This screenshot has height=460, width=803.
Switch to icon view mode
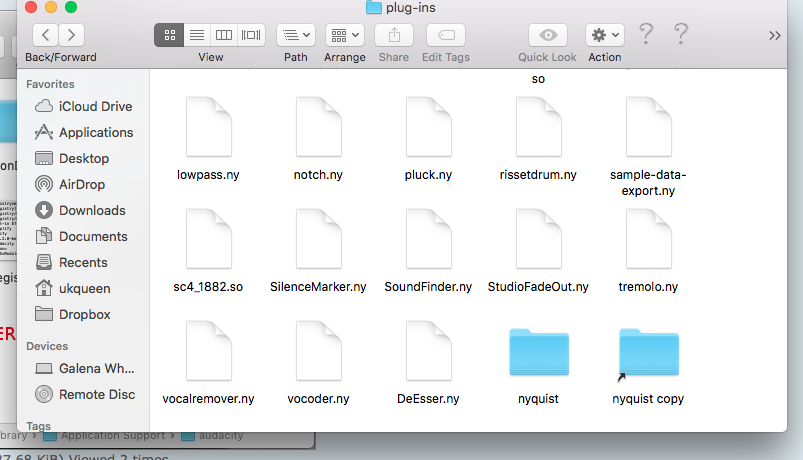168,35
